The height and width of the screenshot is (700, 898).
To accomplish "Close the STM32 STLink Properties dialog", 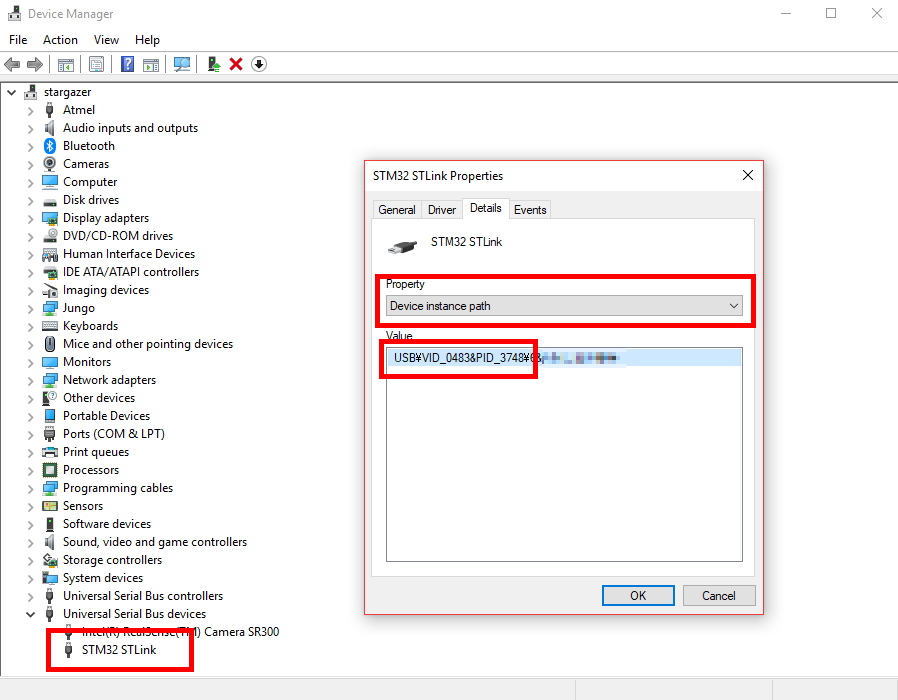I will point(747,175).
